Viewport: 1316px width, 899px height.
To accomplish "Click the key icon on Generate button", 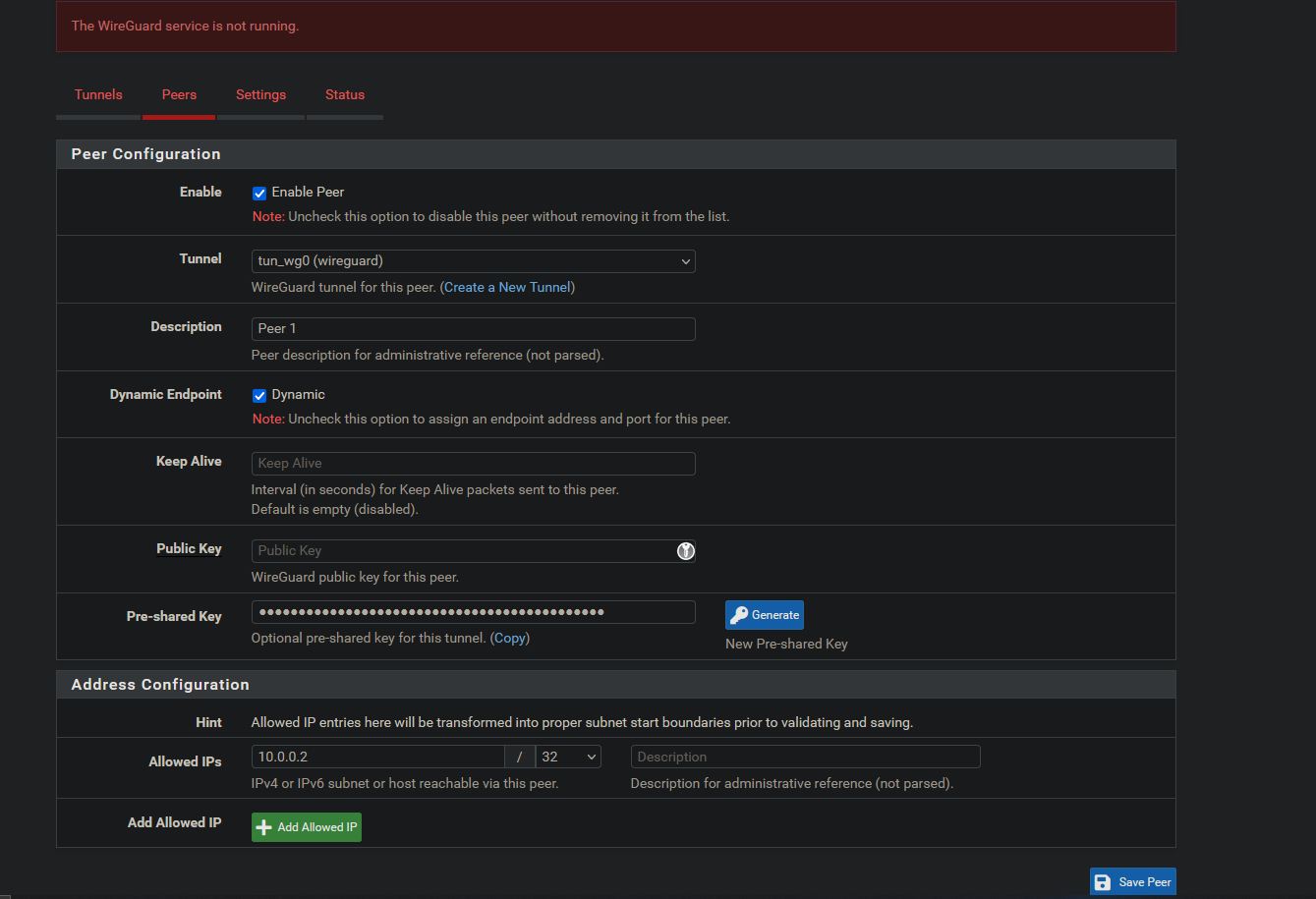I will 739,615.
